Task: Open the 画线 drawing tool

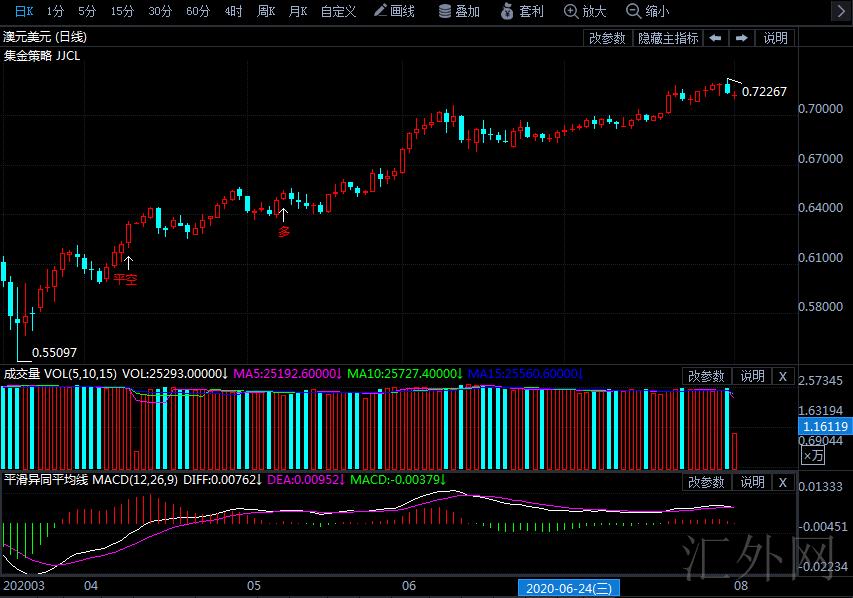Action: 394,11
